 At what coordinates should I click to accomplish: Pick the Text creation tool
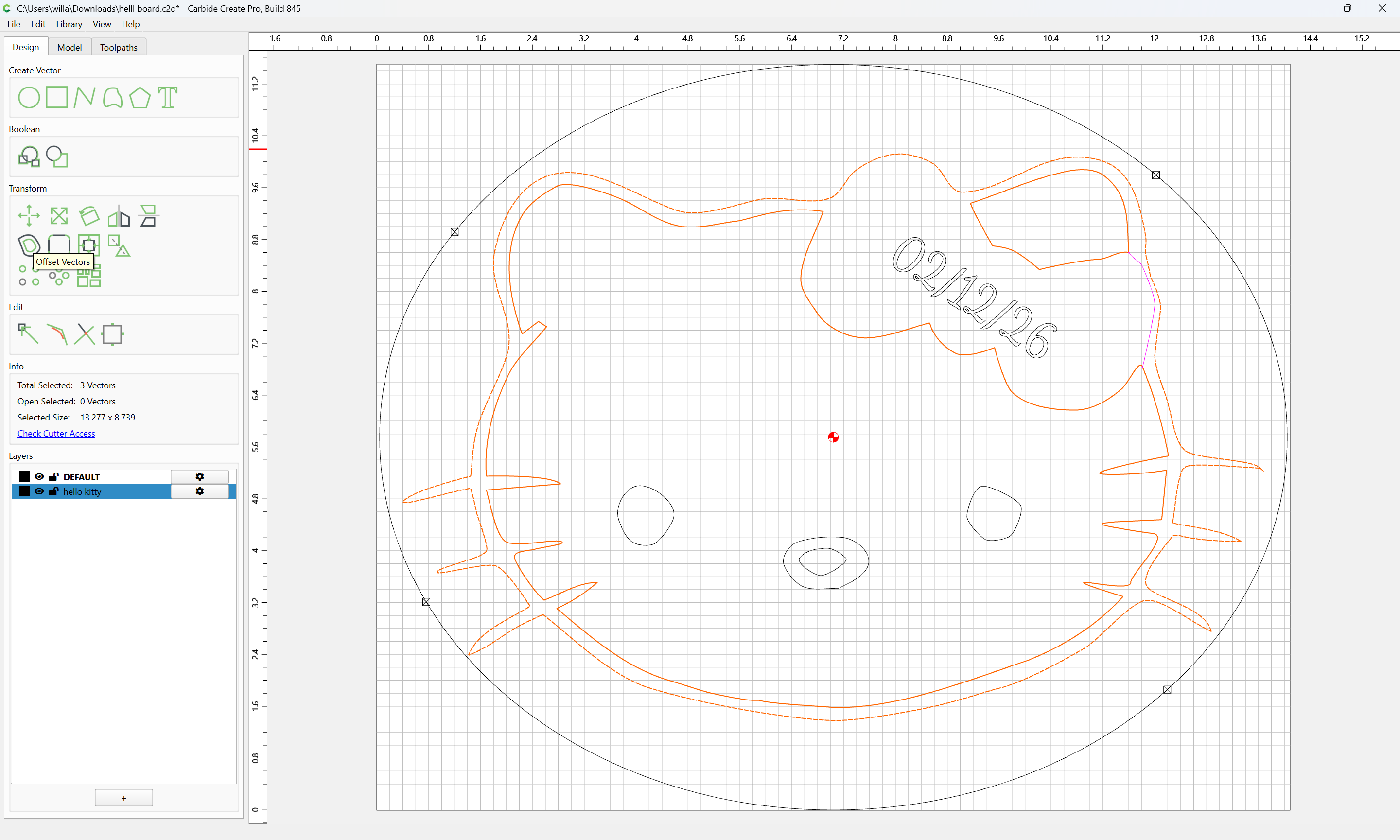168,97
